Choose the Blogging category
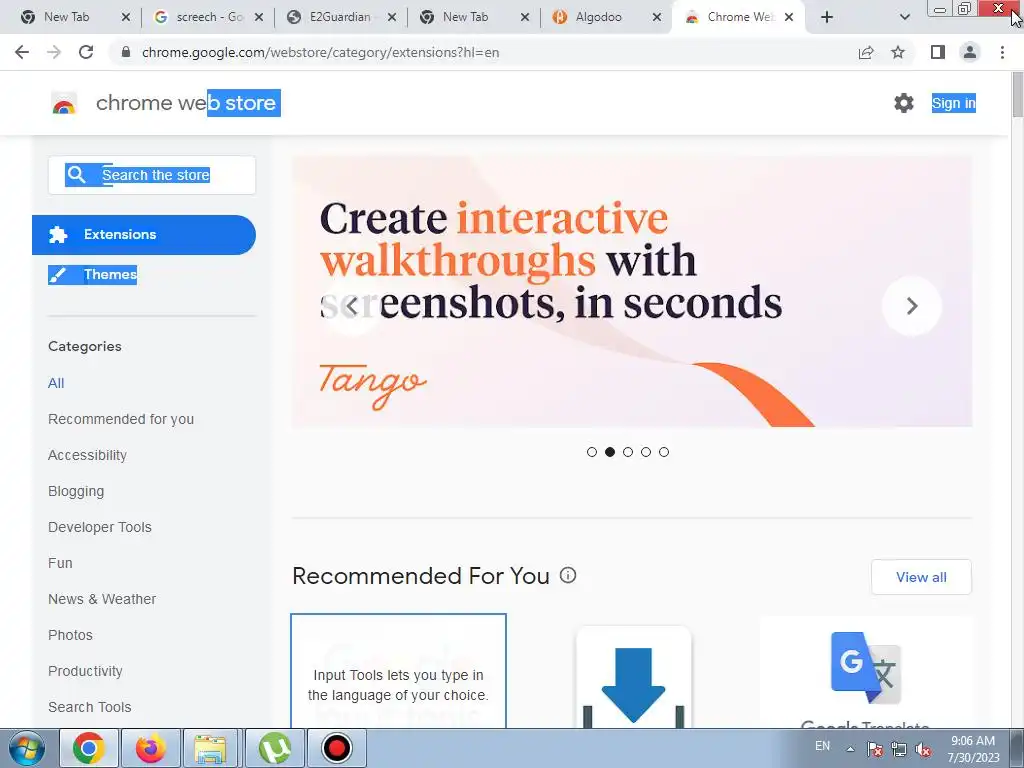Viewport: 1024px width, 768px height. (x=76, y=490)
